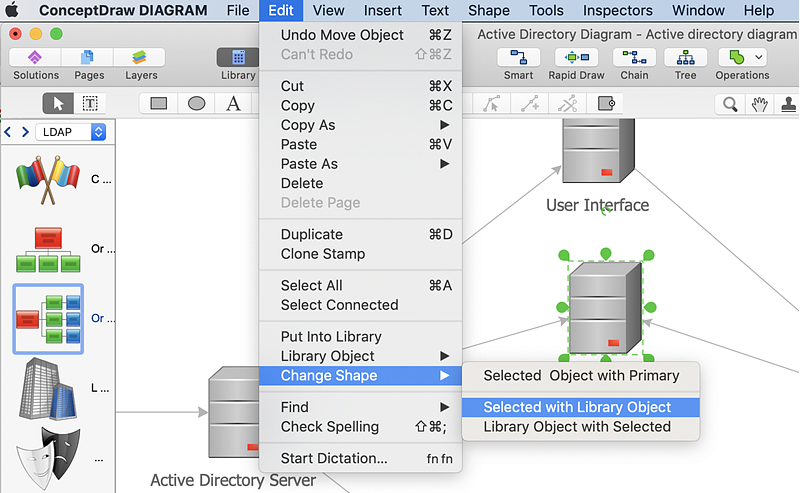Activate the Zoom magnifier tool
This screenshot has height=493, width=800.
(x=731, y=103)
